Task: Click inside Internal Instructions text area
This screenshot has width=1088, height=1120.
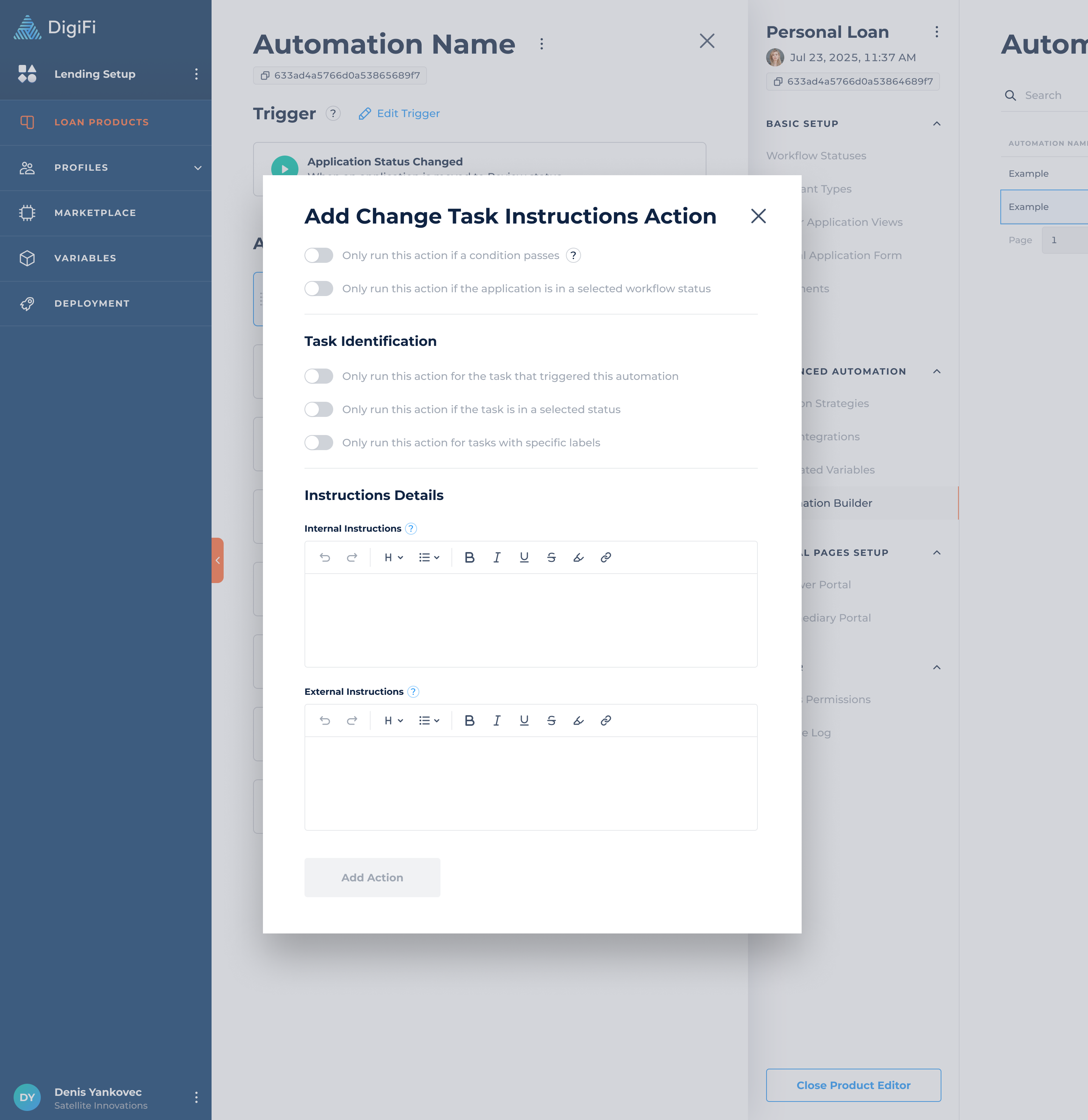Action: tap(530, 620)
